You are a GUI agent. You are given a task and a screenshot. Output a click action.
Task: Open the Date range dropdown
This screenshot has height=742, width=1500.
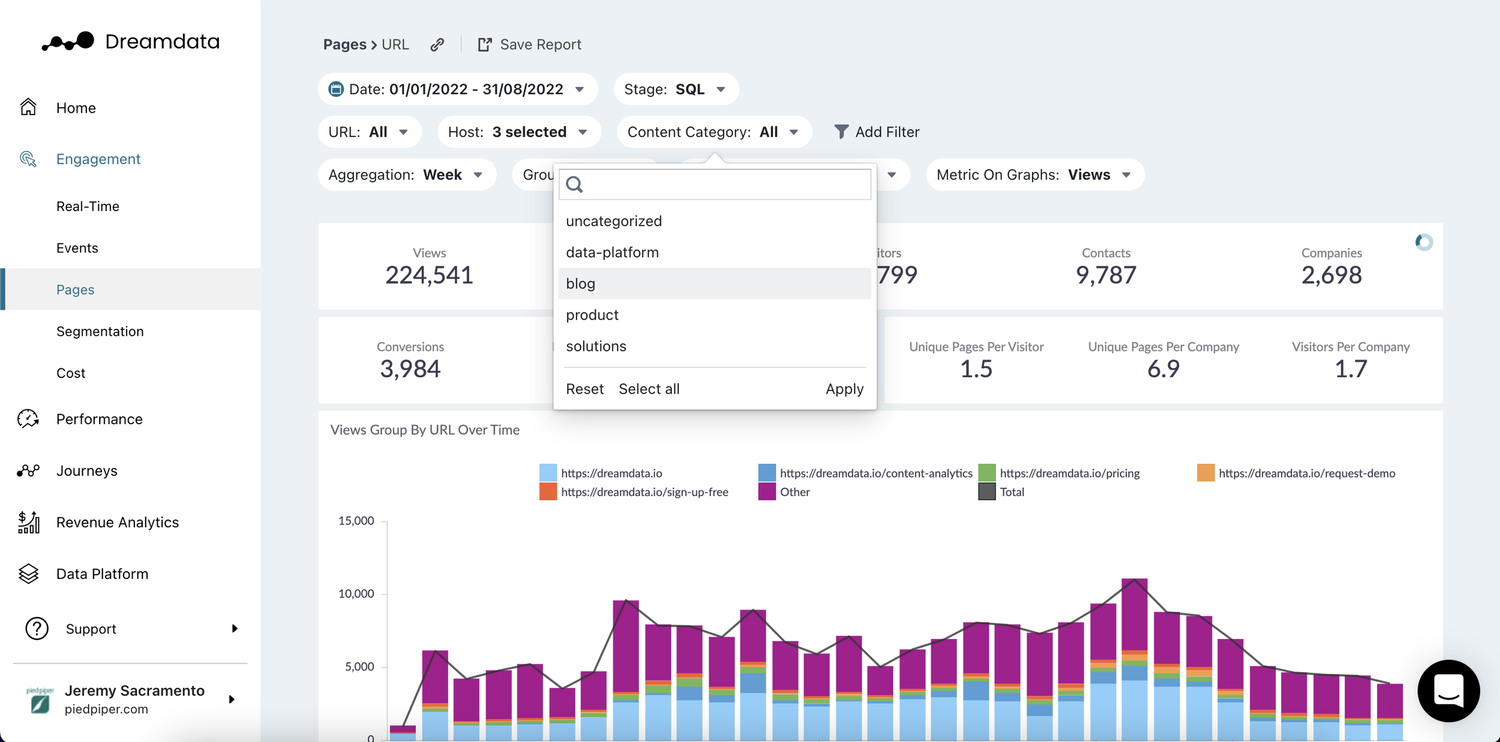[457, 88]
